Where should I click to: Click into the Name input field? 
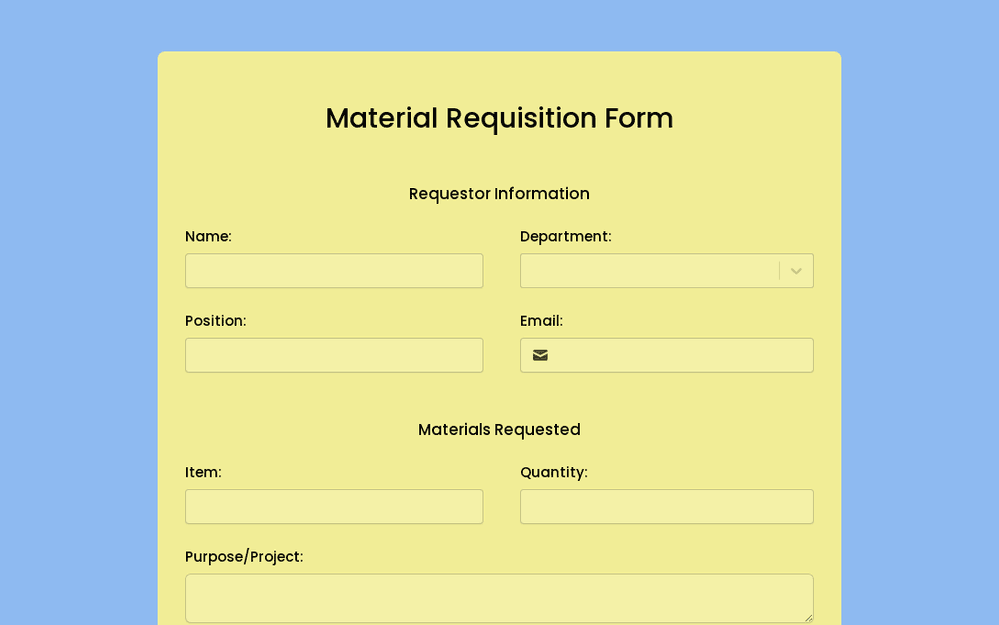click(x=334, y=271)
